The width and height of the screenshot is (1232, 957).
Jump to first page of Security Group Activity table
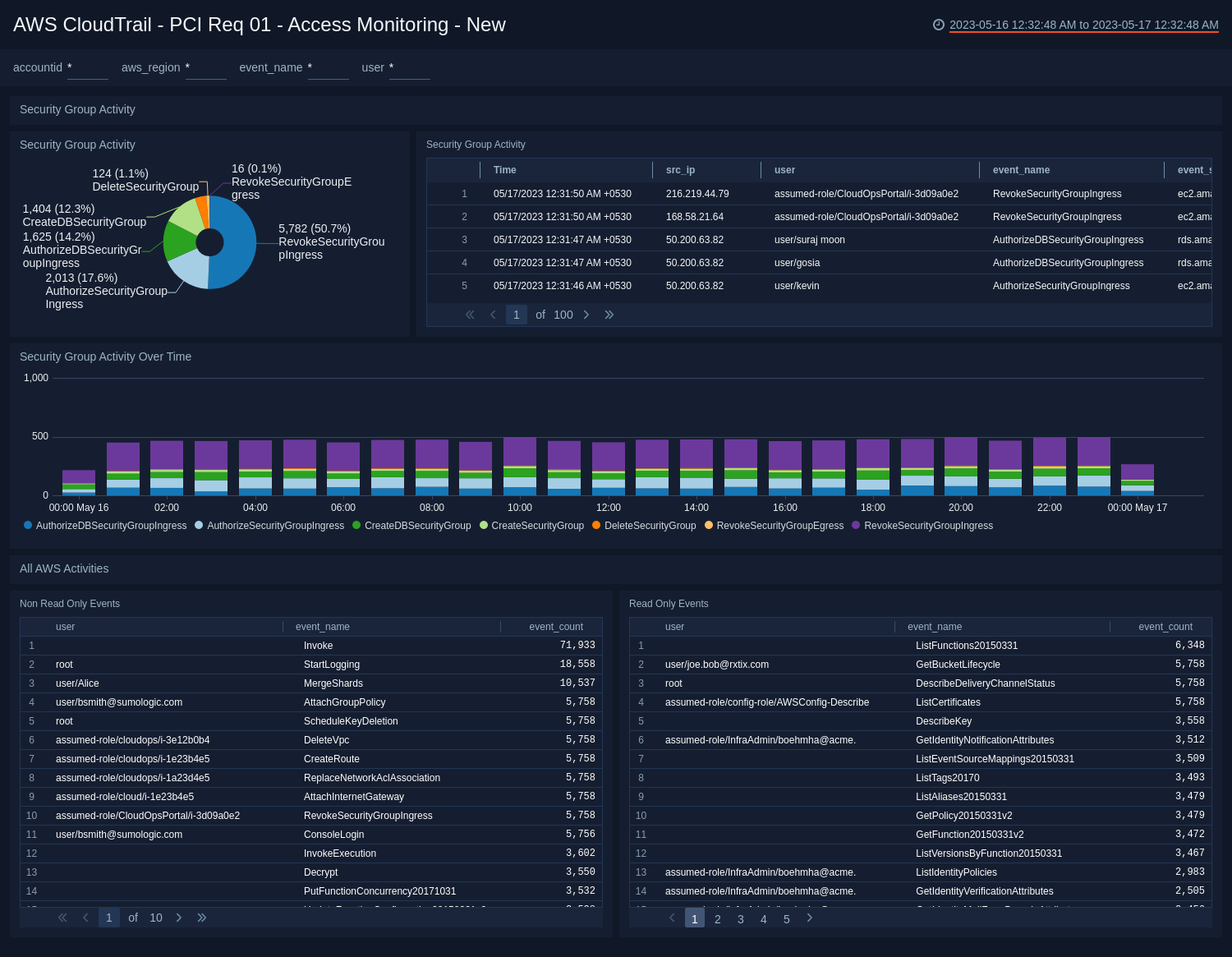coord(470,315)
